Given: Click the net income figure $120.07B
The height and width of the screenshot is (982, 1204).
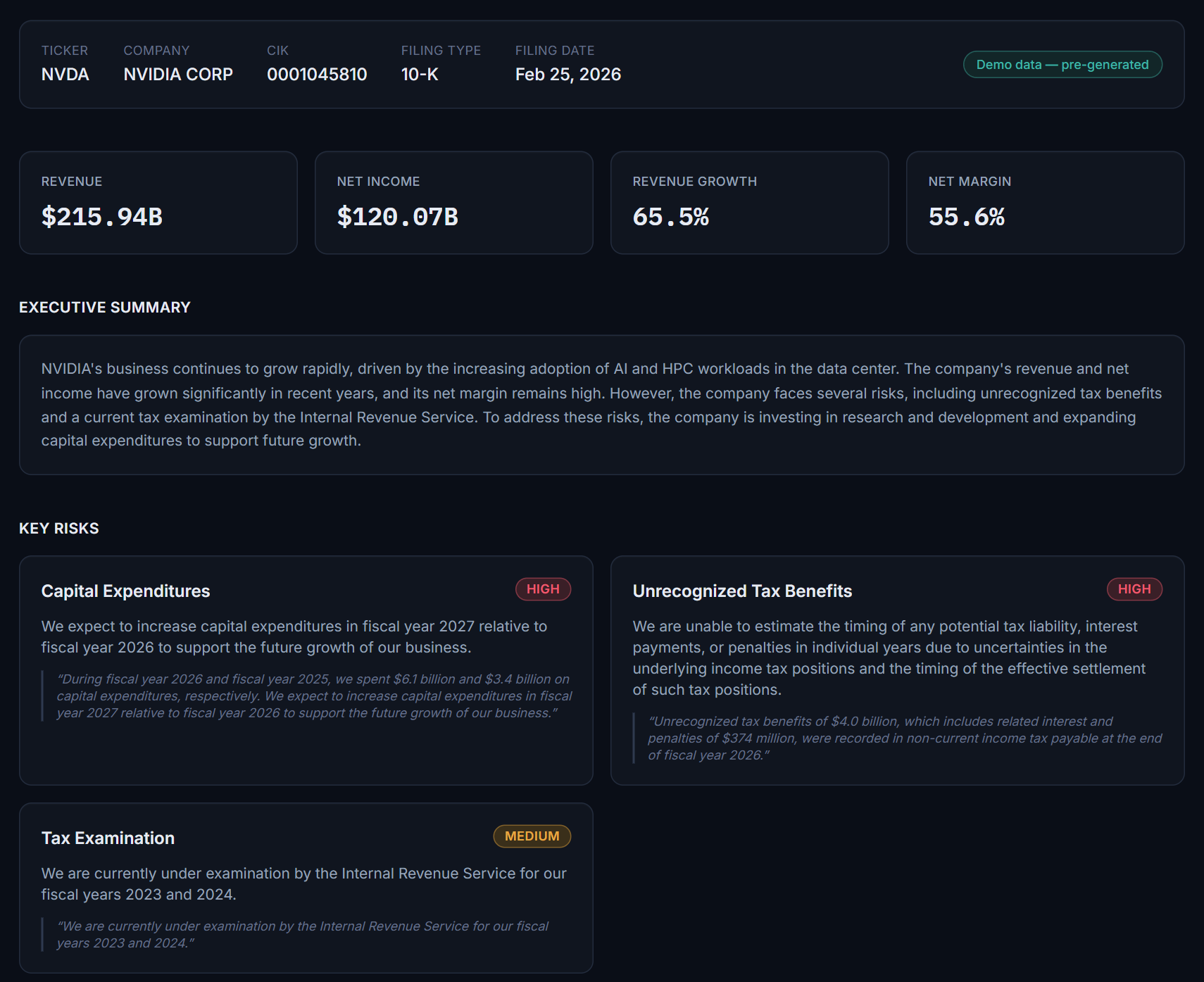Looking at the screenshot, I should [x=398, y=217].
